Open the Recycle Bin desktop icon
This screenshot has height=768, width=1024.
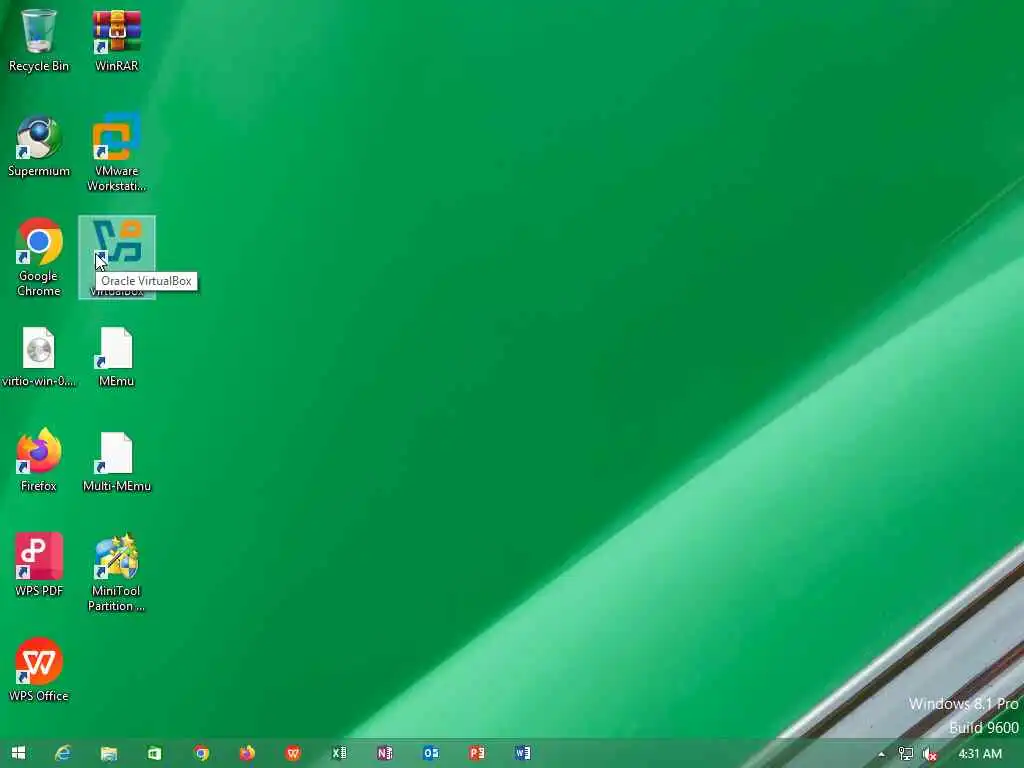[39, 39]
